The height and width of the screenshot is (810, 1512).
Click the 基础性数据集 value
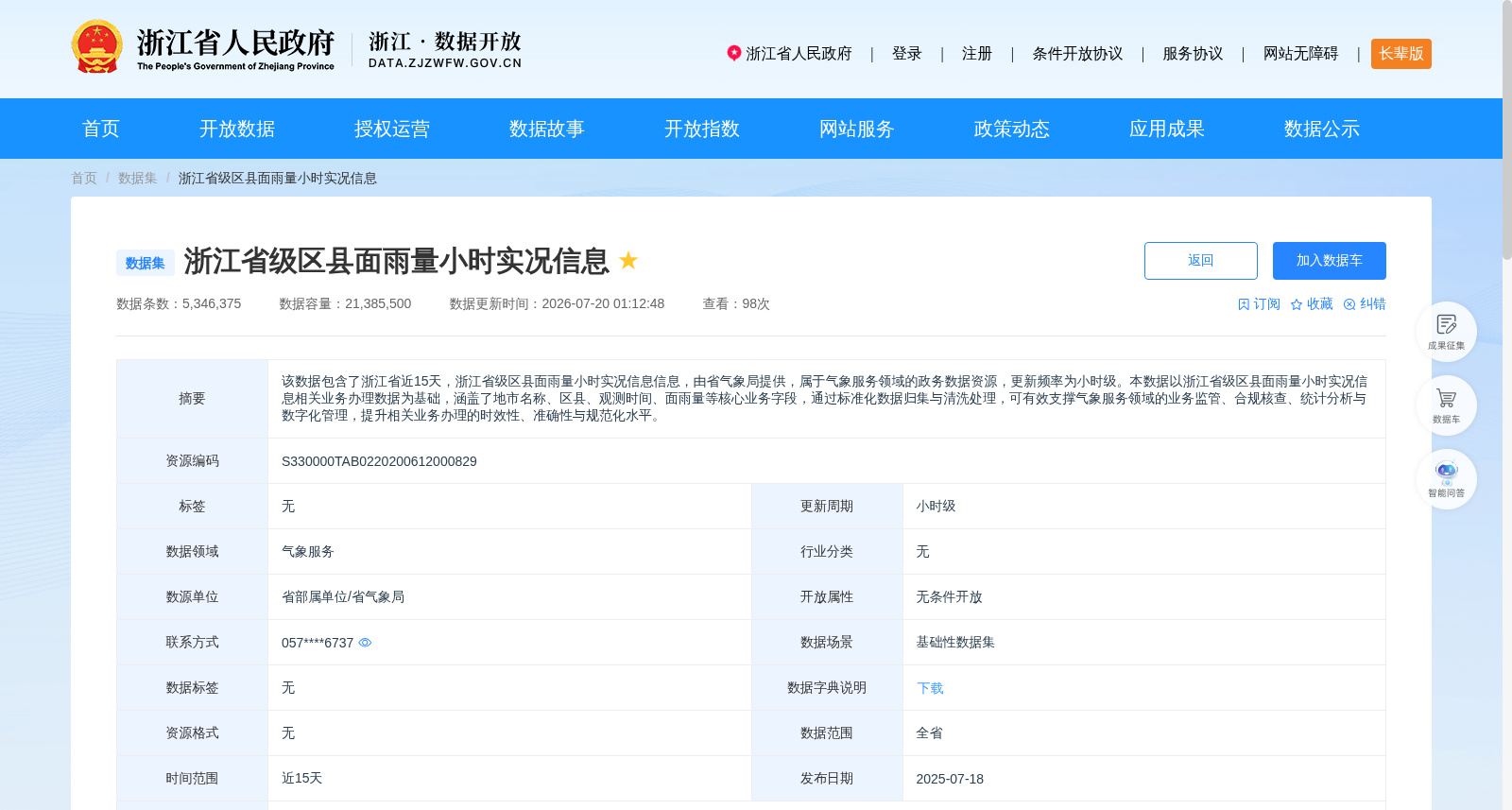point(955,643)
